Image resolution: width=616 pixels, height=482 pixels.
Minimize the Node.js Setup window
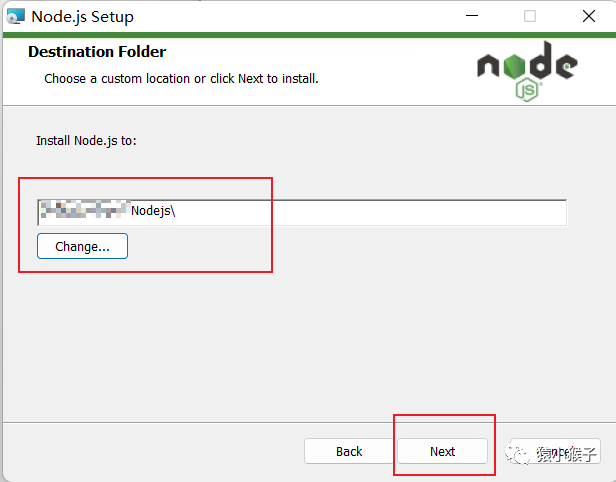click(x=472, y=16)
